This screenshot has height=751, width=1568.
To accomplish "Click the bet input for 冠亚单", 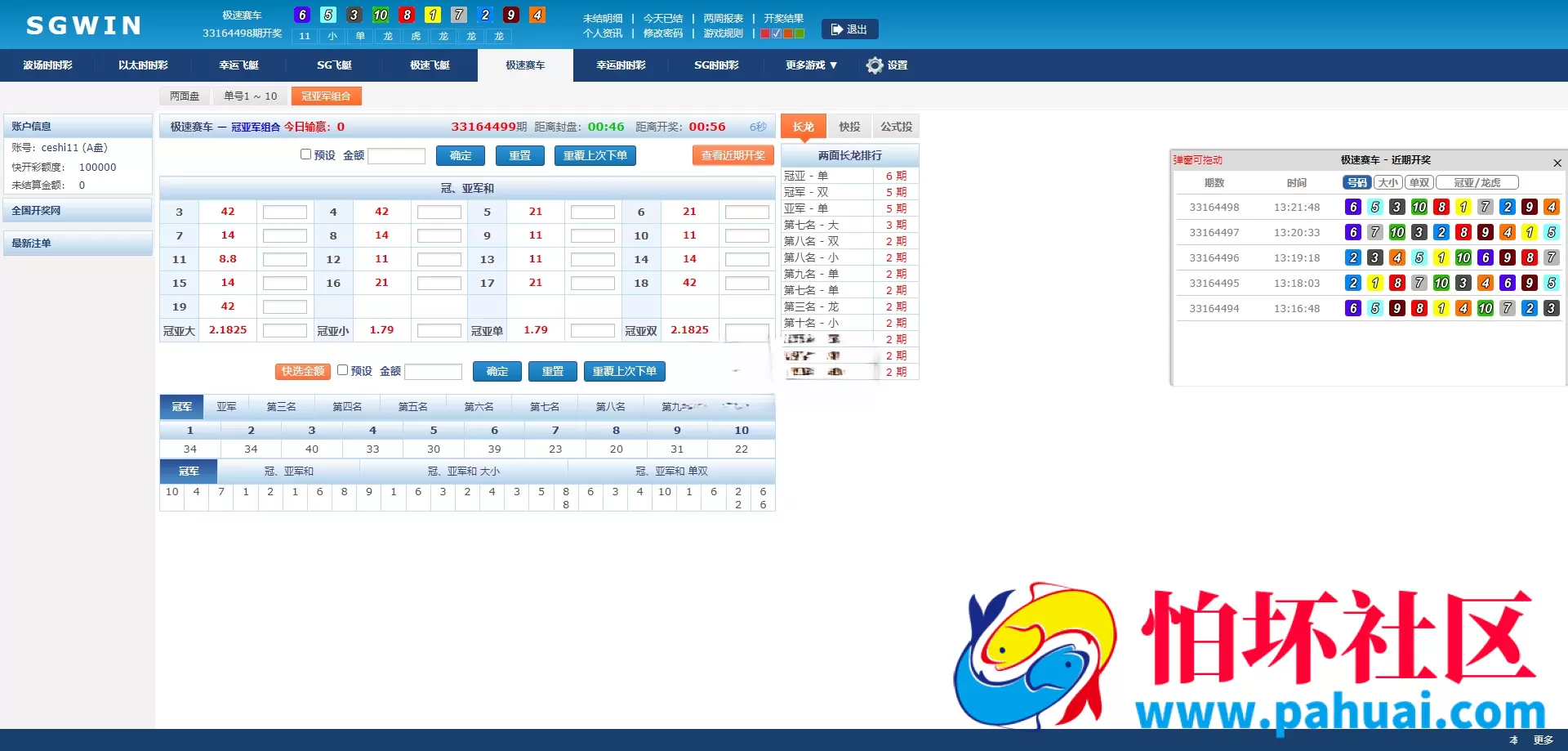I will pos(593,330).
